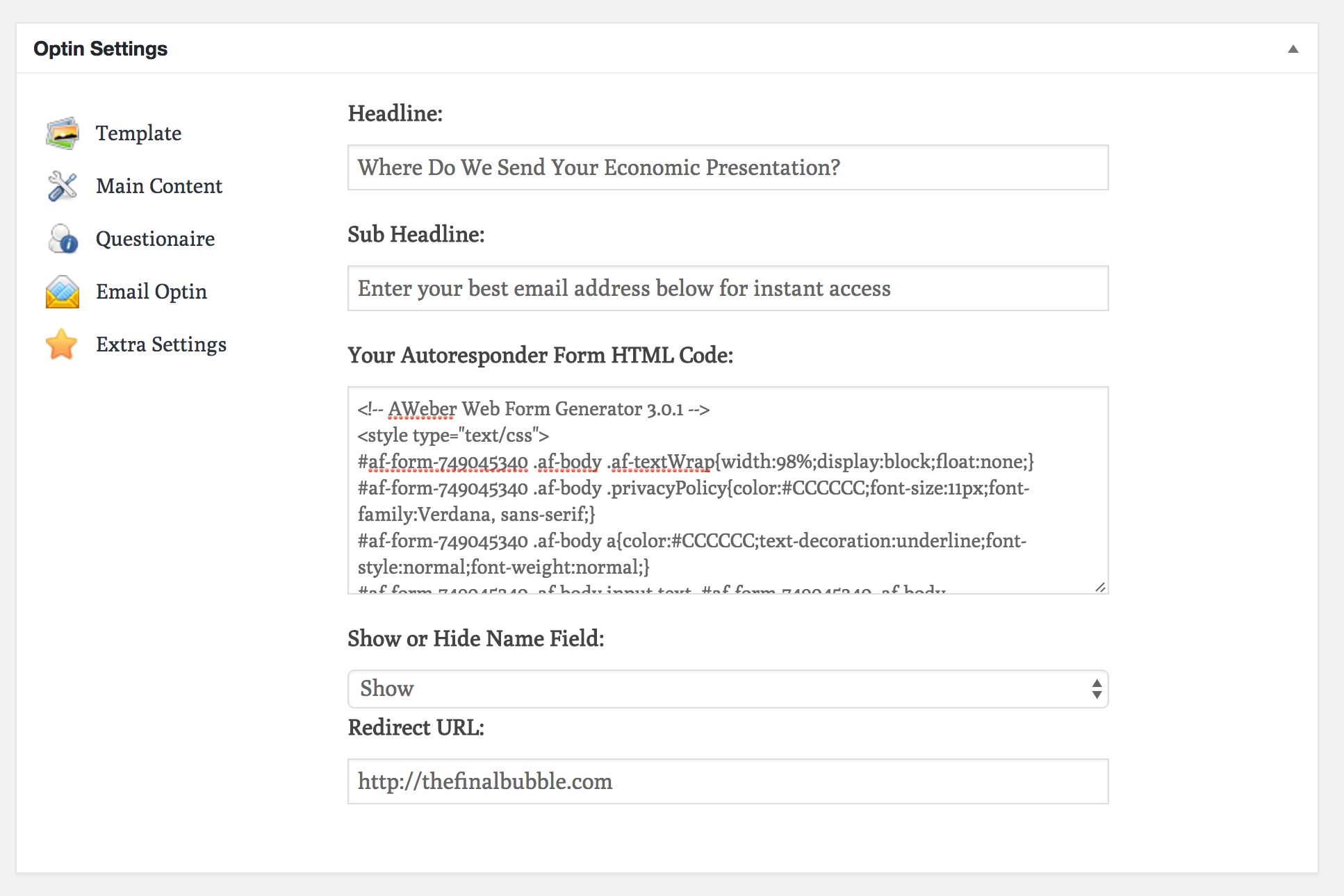Focus the Sub Headline input field
This screenshot has height=896, width=1344.
click(727, 288)
